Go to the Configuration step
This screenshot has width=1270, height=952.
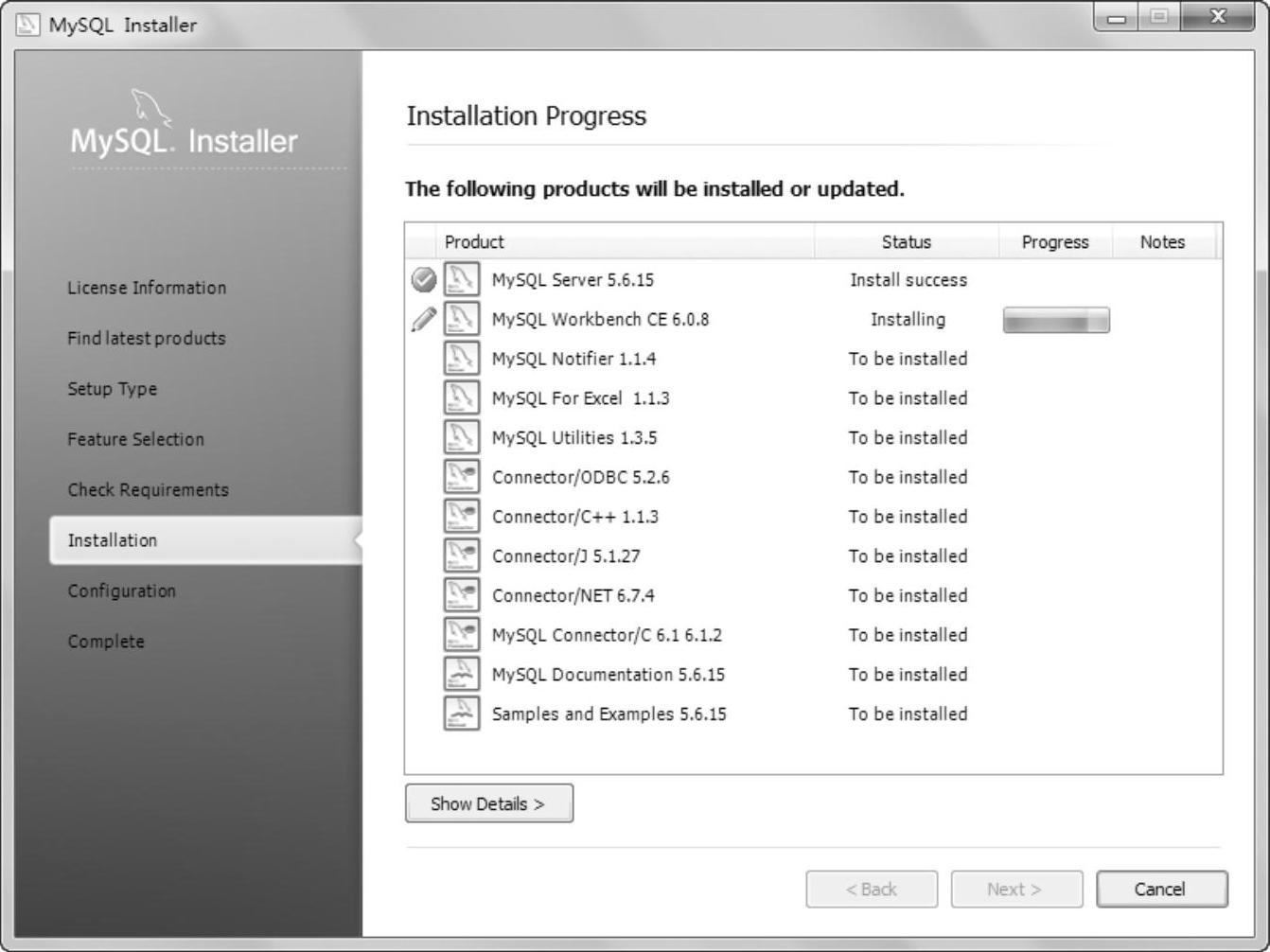pyautogui.click(x=121, y=591)
